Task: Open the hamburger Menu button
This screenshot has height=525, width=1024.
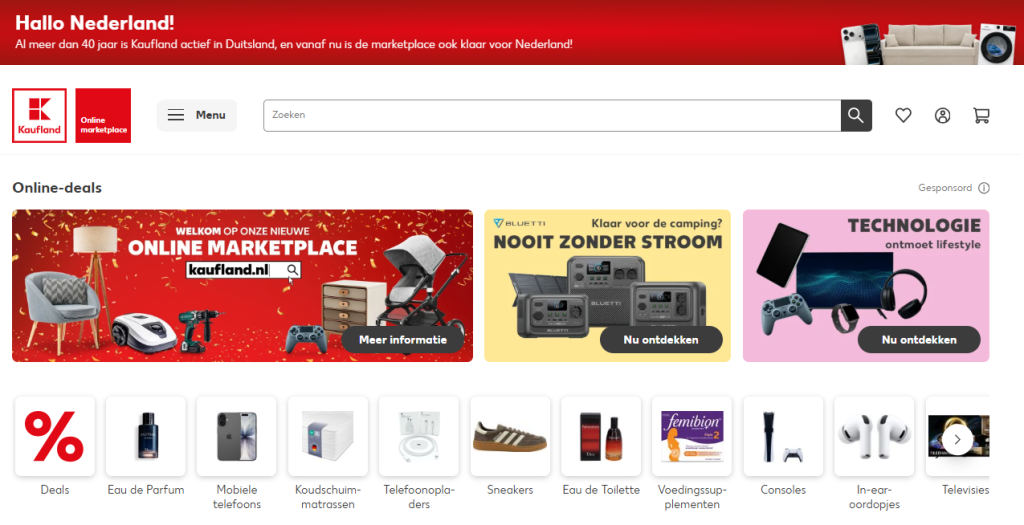Action: pos(197,116)
